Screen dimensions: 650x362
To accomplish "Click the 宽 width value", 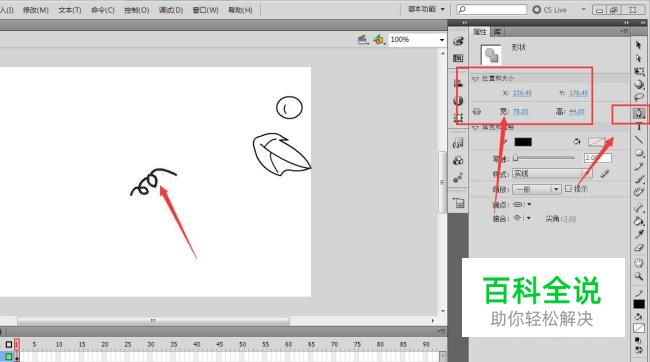I will (x=520, y=112).
